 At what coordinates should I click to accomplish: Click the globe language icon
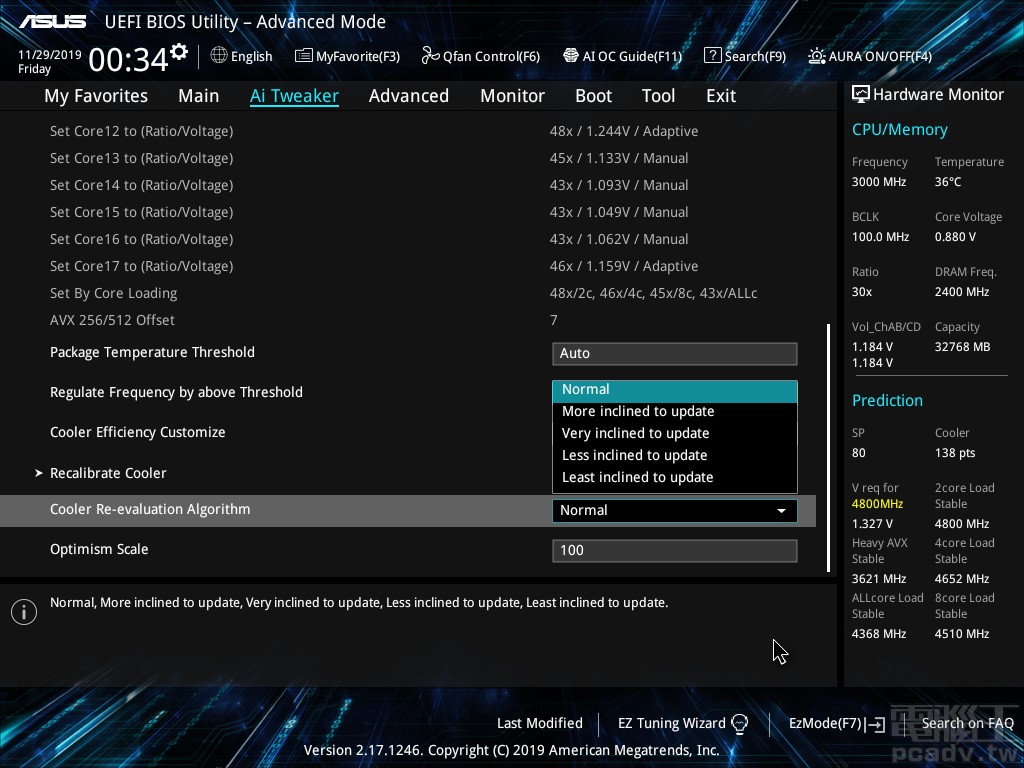[x=219, y=56]
